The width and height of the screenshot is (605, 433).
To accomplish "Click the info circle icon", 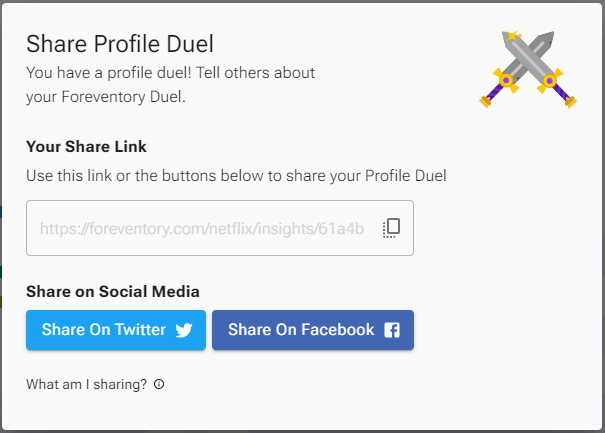I will tap(159, 384).
